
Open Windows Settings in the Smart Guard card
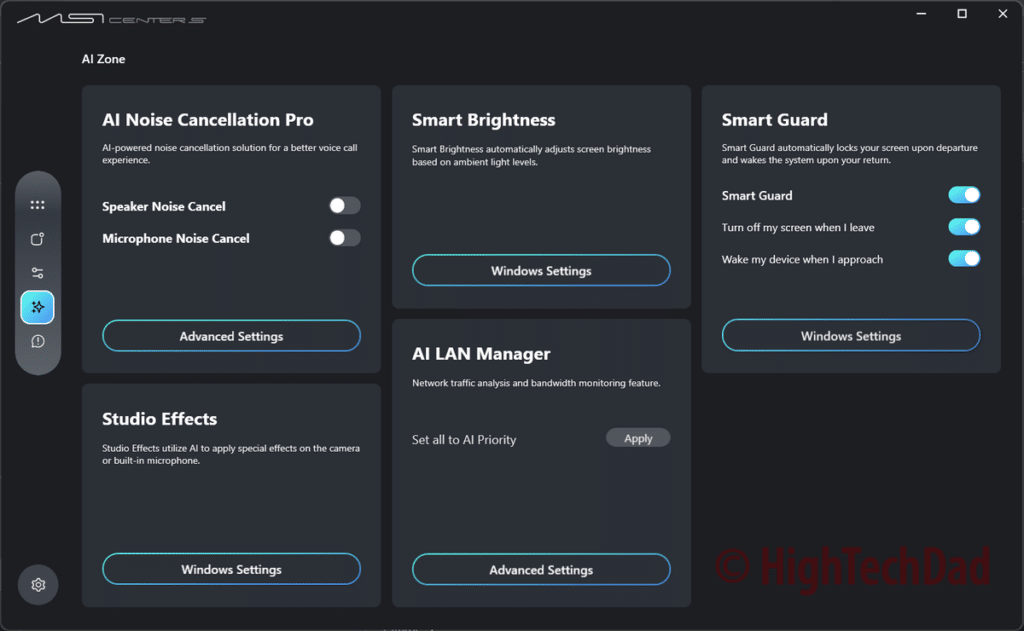coord(851,336)
